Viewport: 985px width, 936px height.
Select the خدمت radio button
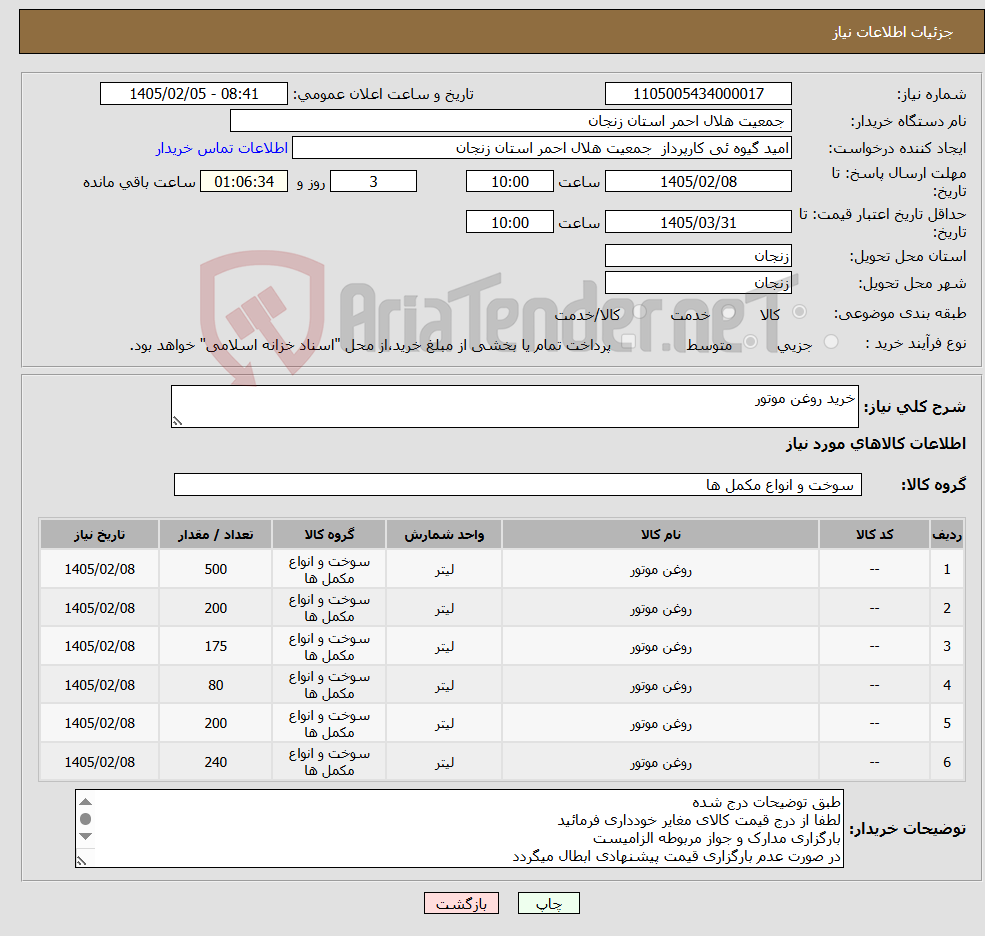729,312
